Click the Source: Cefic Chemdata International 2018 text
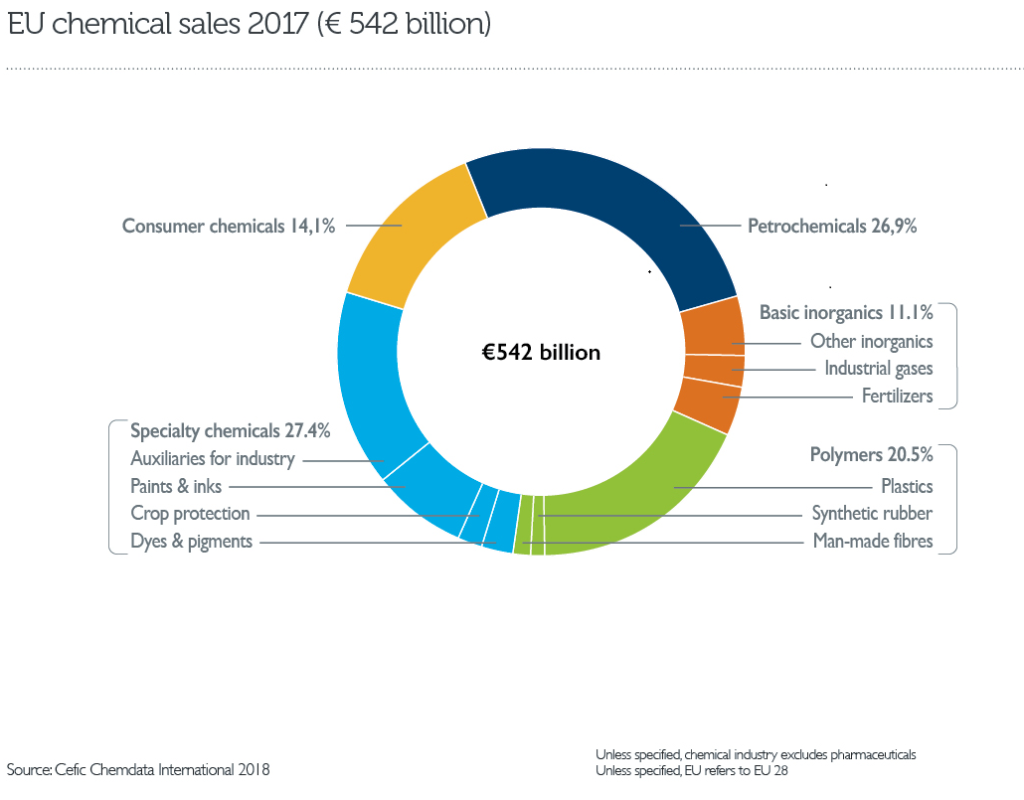 [138, 770]
